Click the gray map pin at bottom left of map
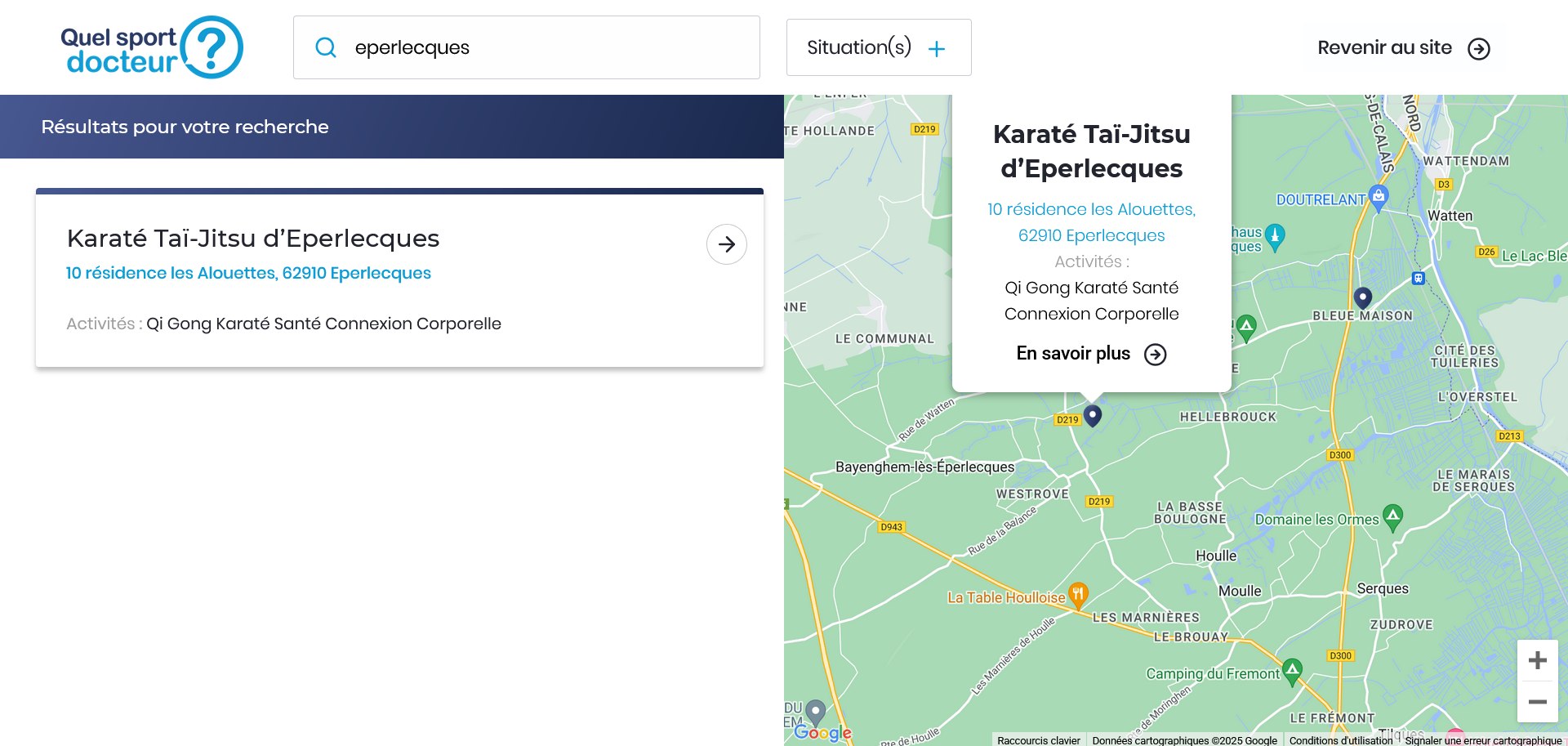 point(816,712)
